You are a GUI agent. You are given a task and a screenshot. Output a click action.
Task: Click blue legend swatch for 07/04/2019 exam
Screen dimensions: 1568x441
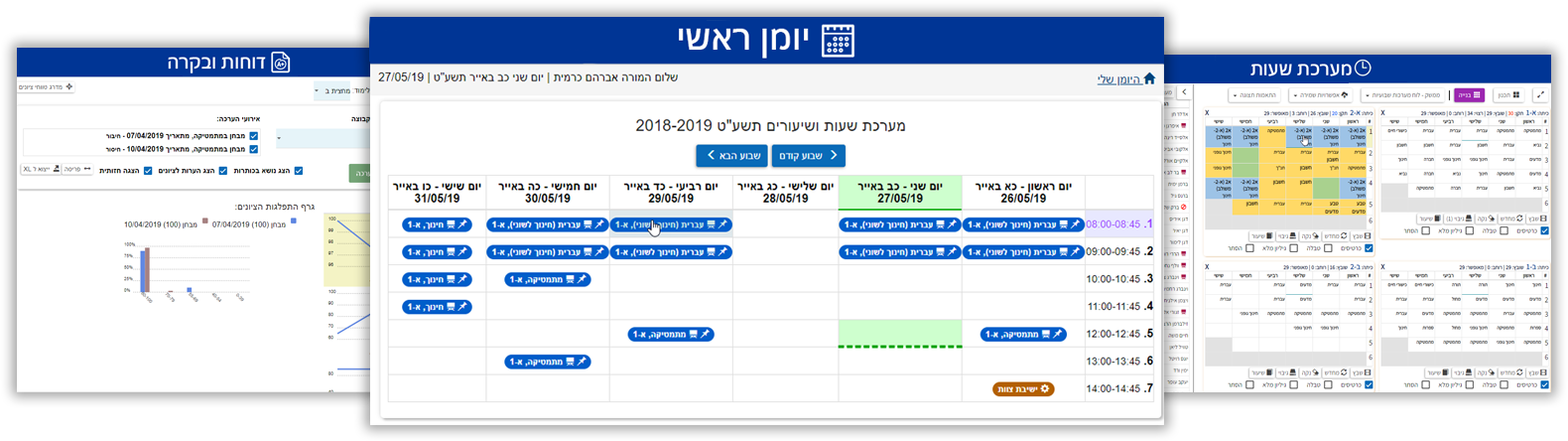[294, 220]
